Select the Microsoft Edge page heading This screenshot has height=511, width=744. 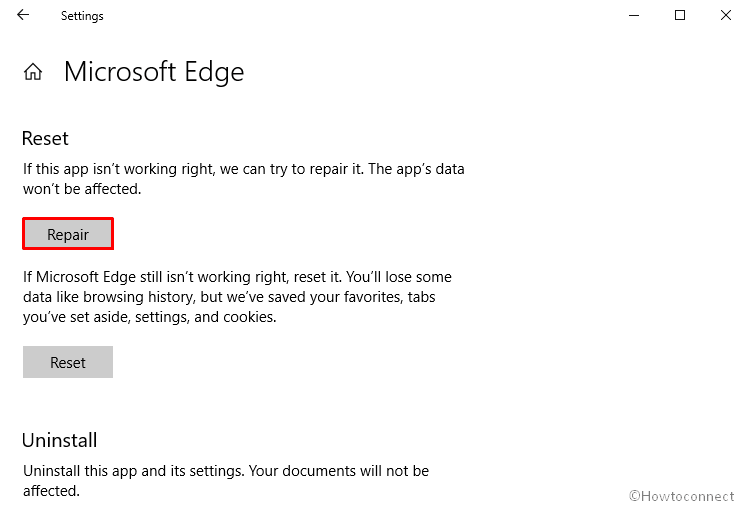click(154, 72)
